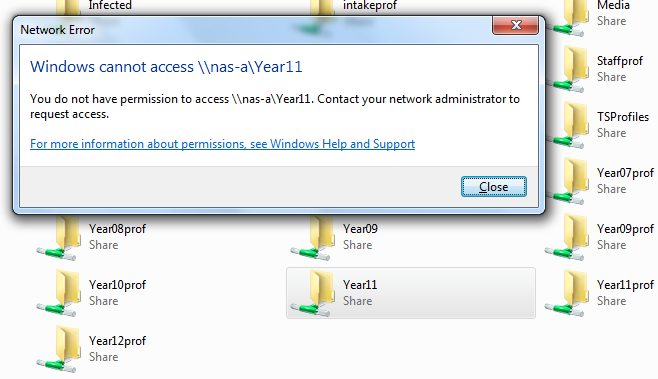Select the Year09 share folder icon

(x=313, y=237)
